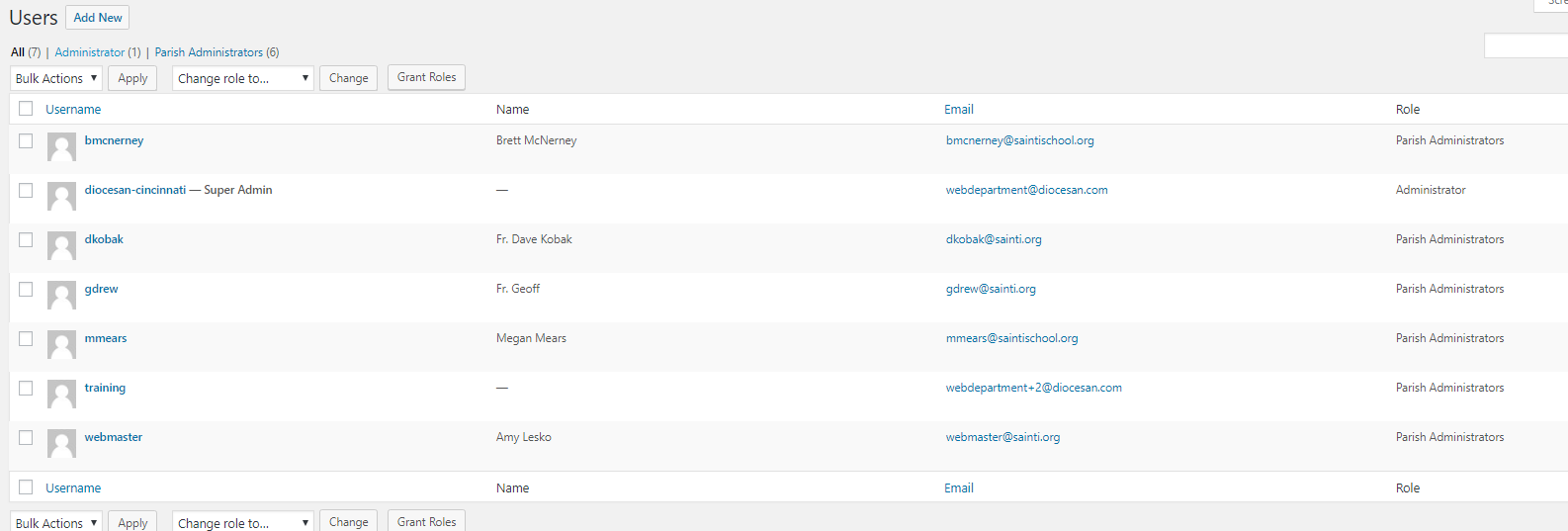Filter by Parish Administrators users
This screenshot has height=531, width=1568.
pyautogui.click(x=209, y=52)
